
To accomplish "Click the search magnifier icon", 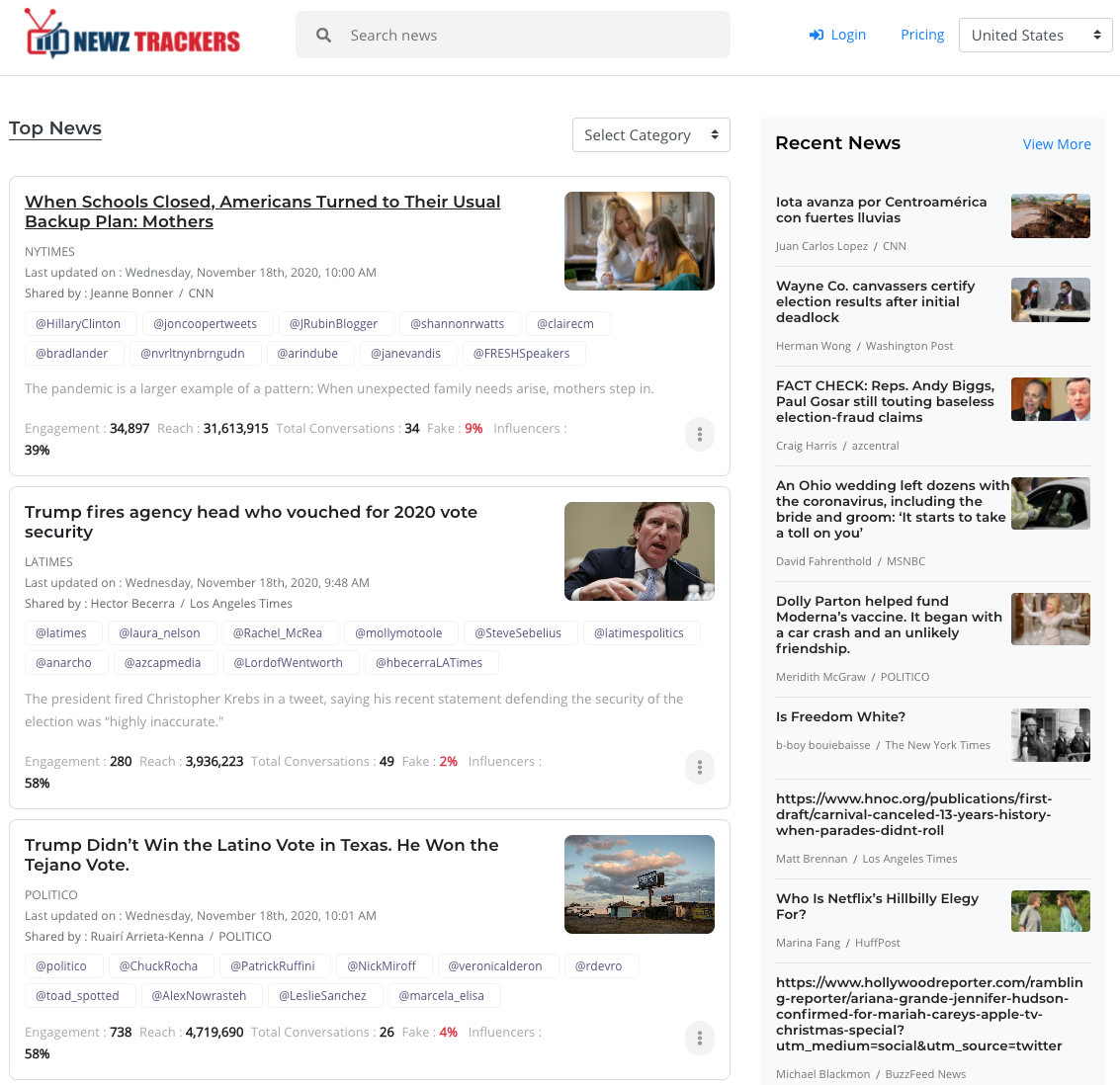I will tap(323, 35).
